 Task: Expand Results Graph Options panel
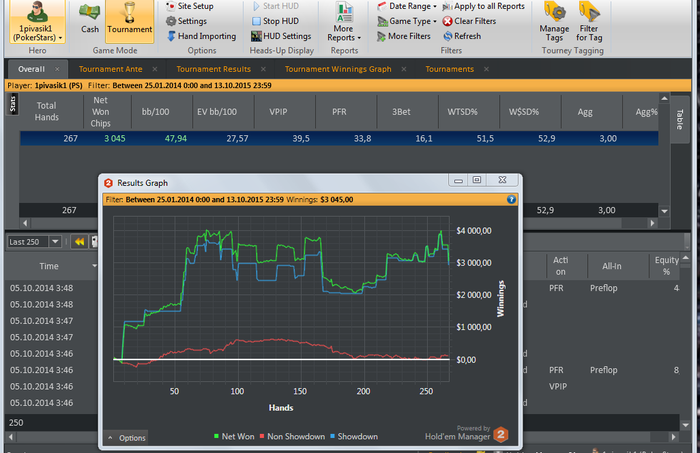[127, 438]
